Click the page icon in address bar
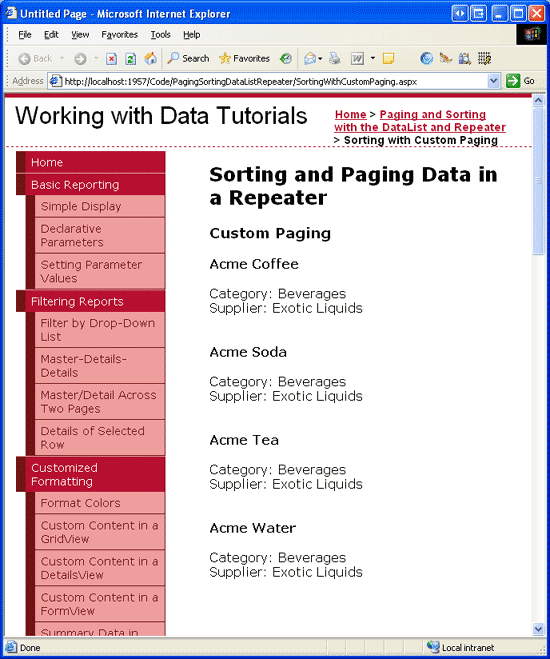 56,81
